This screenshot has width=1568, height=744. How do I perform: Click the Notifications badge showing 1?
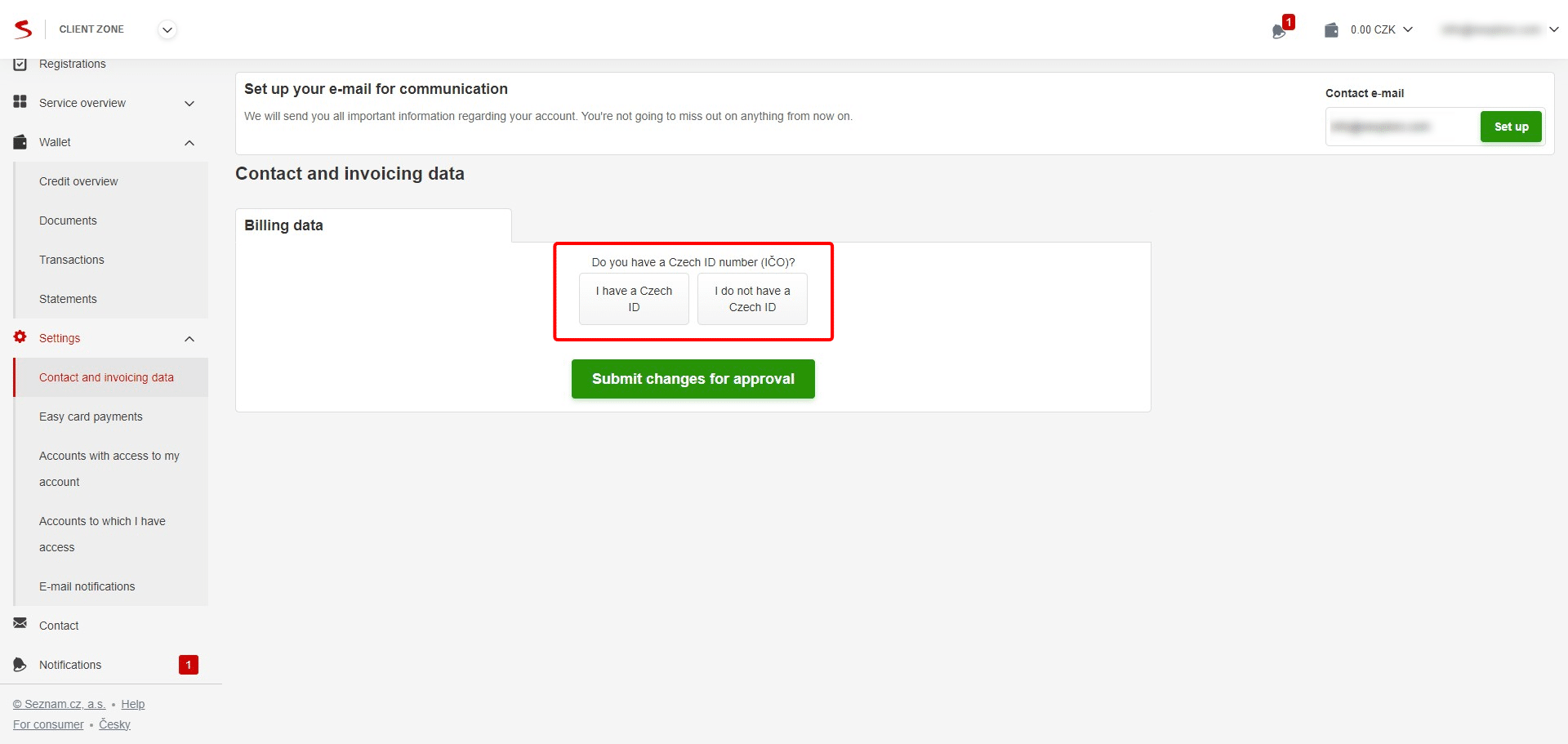click(x=189, y=664)
